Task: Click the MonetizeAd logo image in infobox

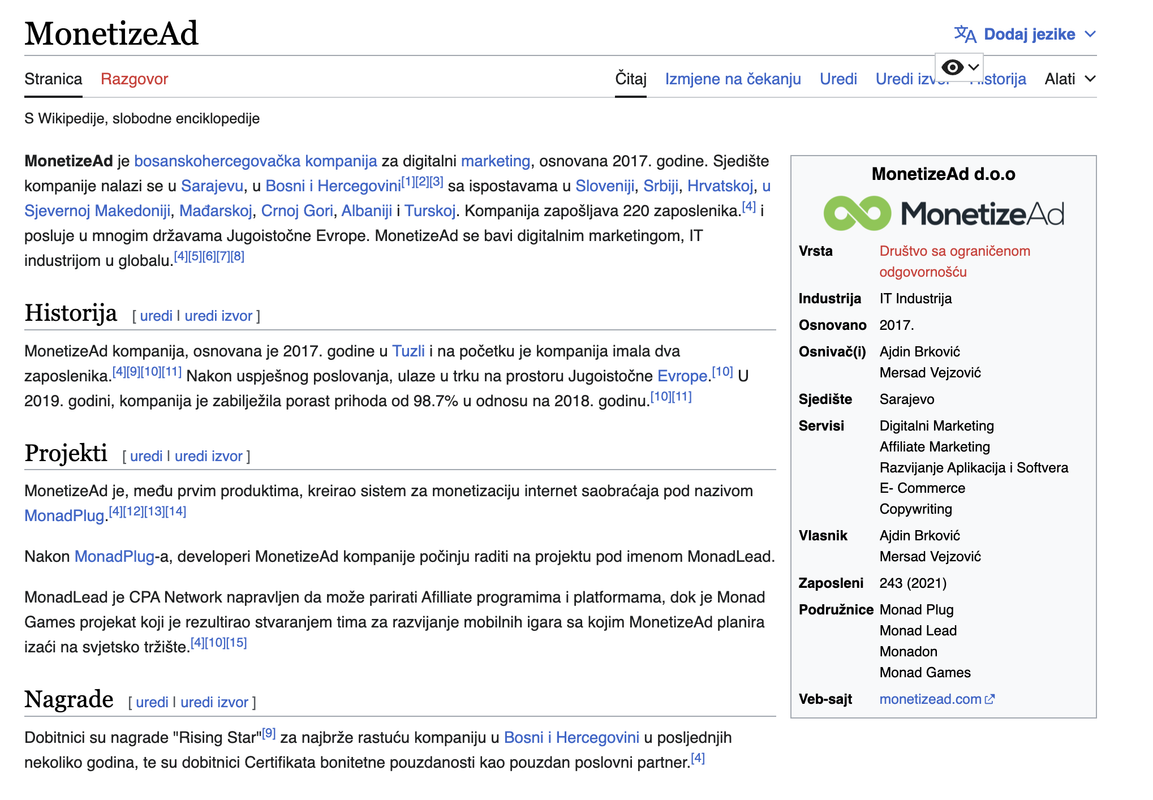Action: click(x=943, y=213)
